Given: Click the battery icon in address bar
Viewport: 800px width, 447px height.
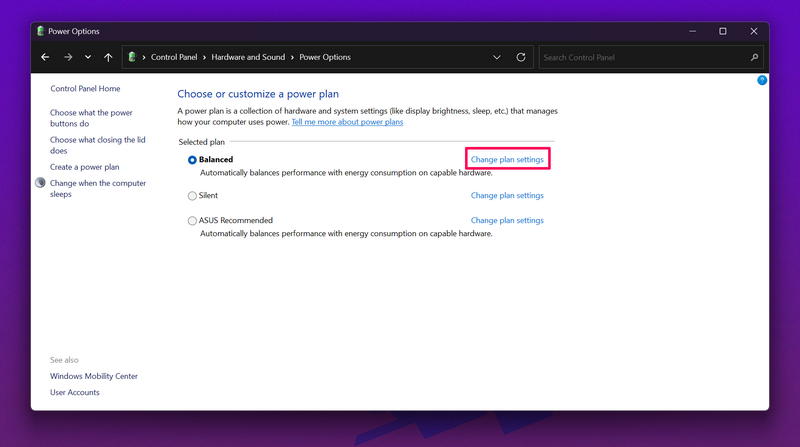Looking at the screenshot, I should click(132, 58).
